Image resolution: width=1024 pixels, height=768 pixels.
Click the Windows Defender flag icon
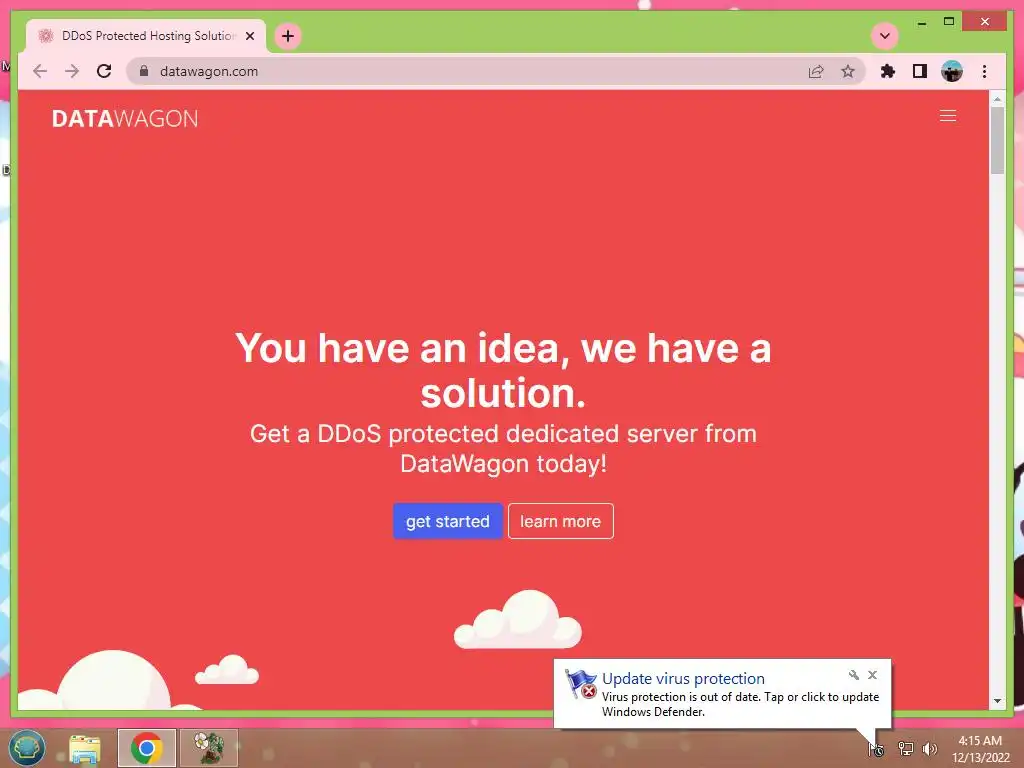(581, 684)
